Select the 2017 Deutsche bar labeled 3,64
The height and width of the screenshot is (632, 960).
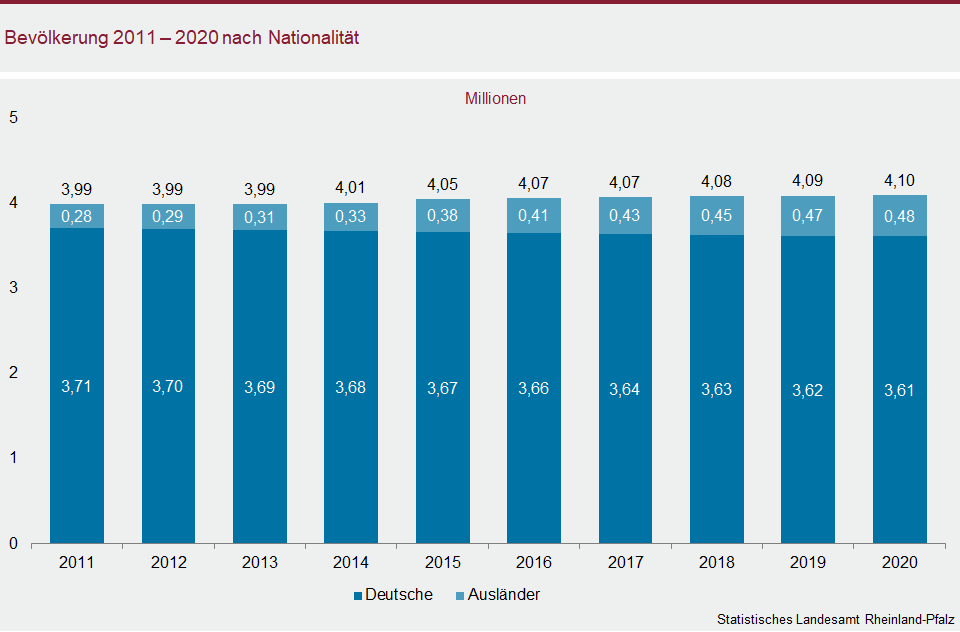point(625,389)
